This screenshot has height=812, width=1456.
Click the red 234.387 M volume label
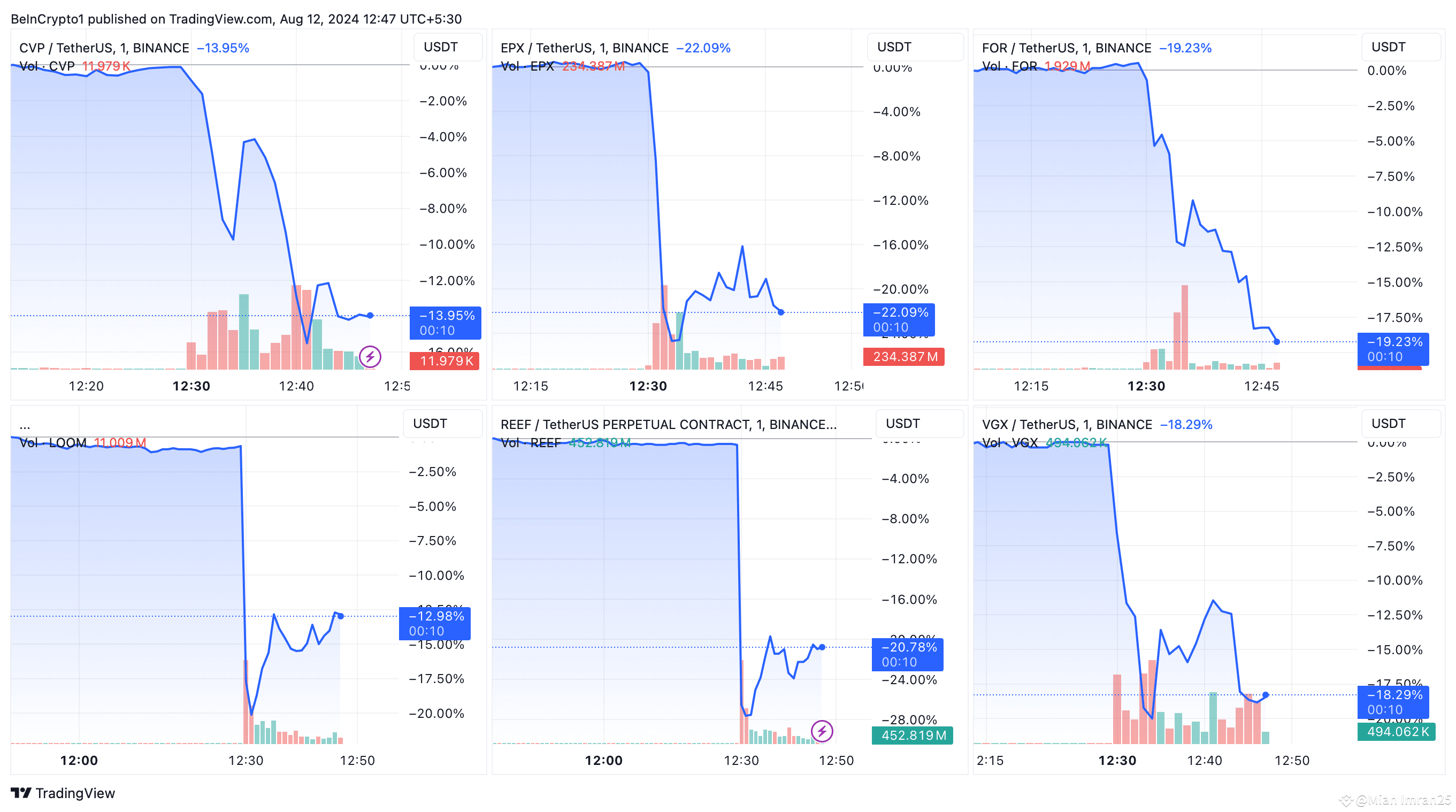point(904,357)
